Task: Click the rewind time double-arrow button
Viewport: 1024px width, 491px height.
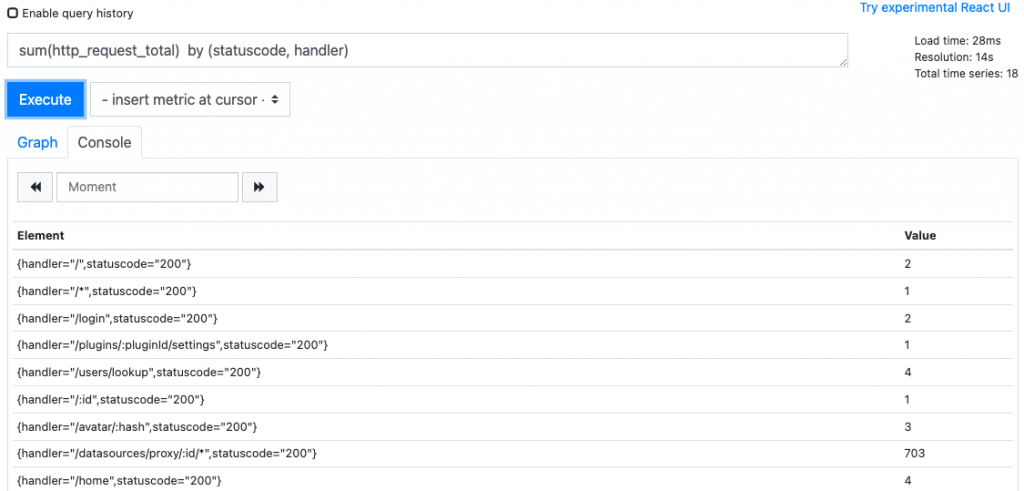Action: coord(35,187)
